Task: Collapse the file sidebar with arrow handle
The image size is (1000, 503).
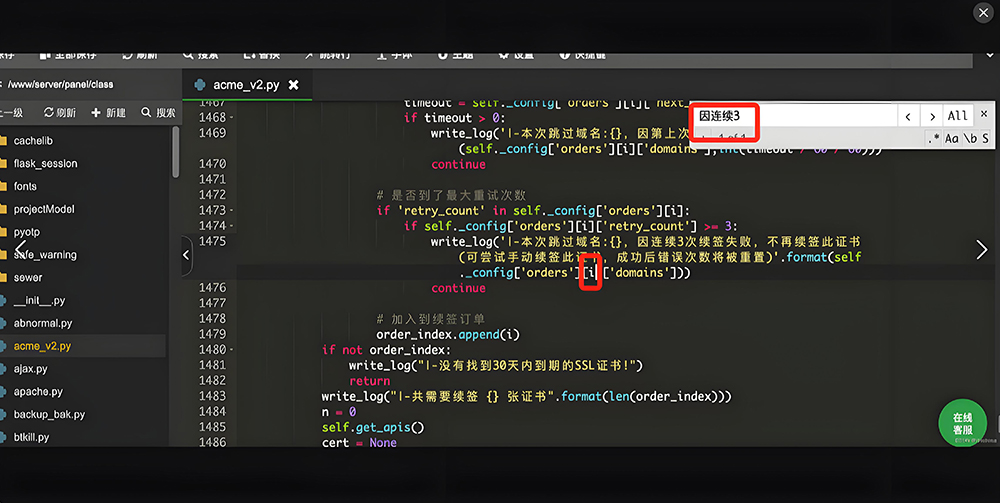Action: pos(186,256)
